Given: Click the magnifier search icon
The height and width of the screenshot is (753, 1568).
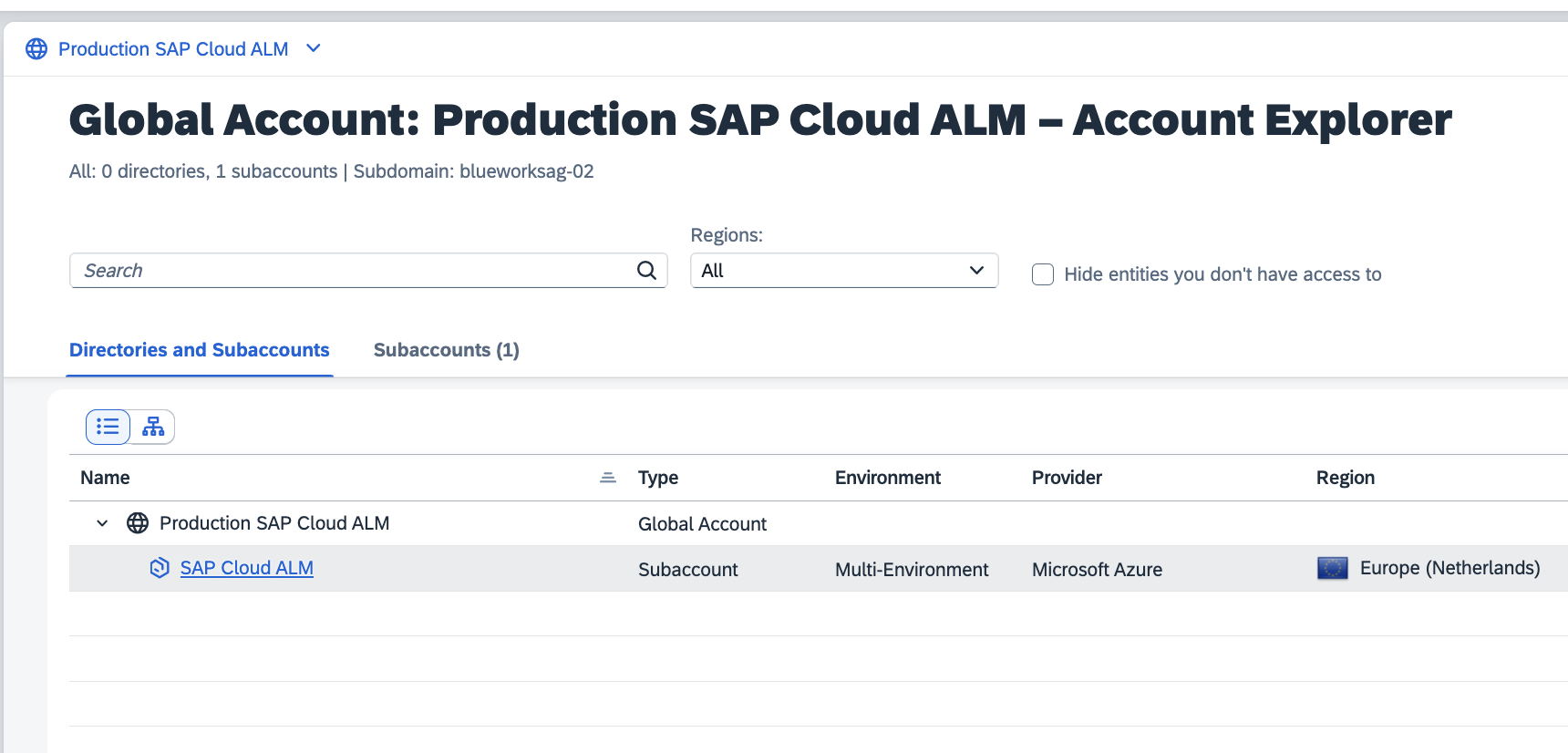Looking at the screenshot, I should tap(646, 271).
